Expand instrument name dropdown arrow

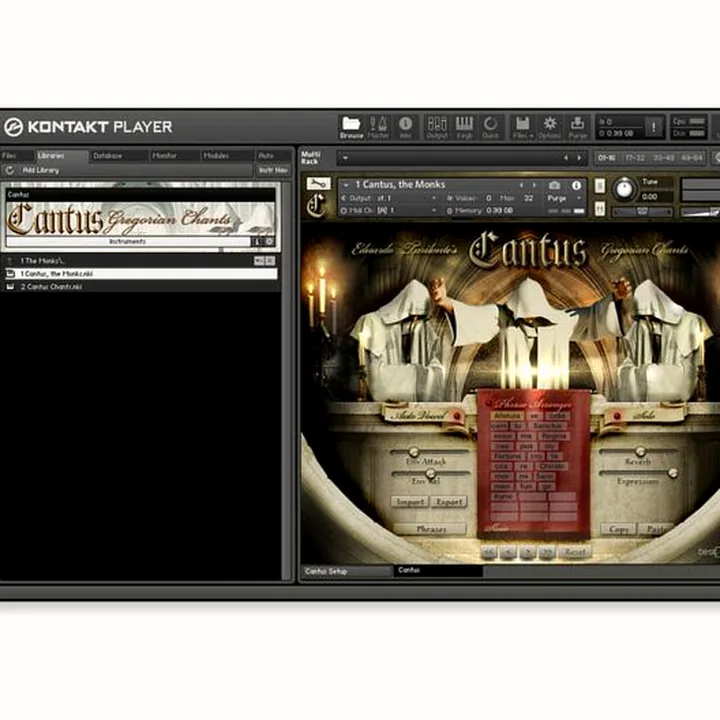346,185
